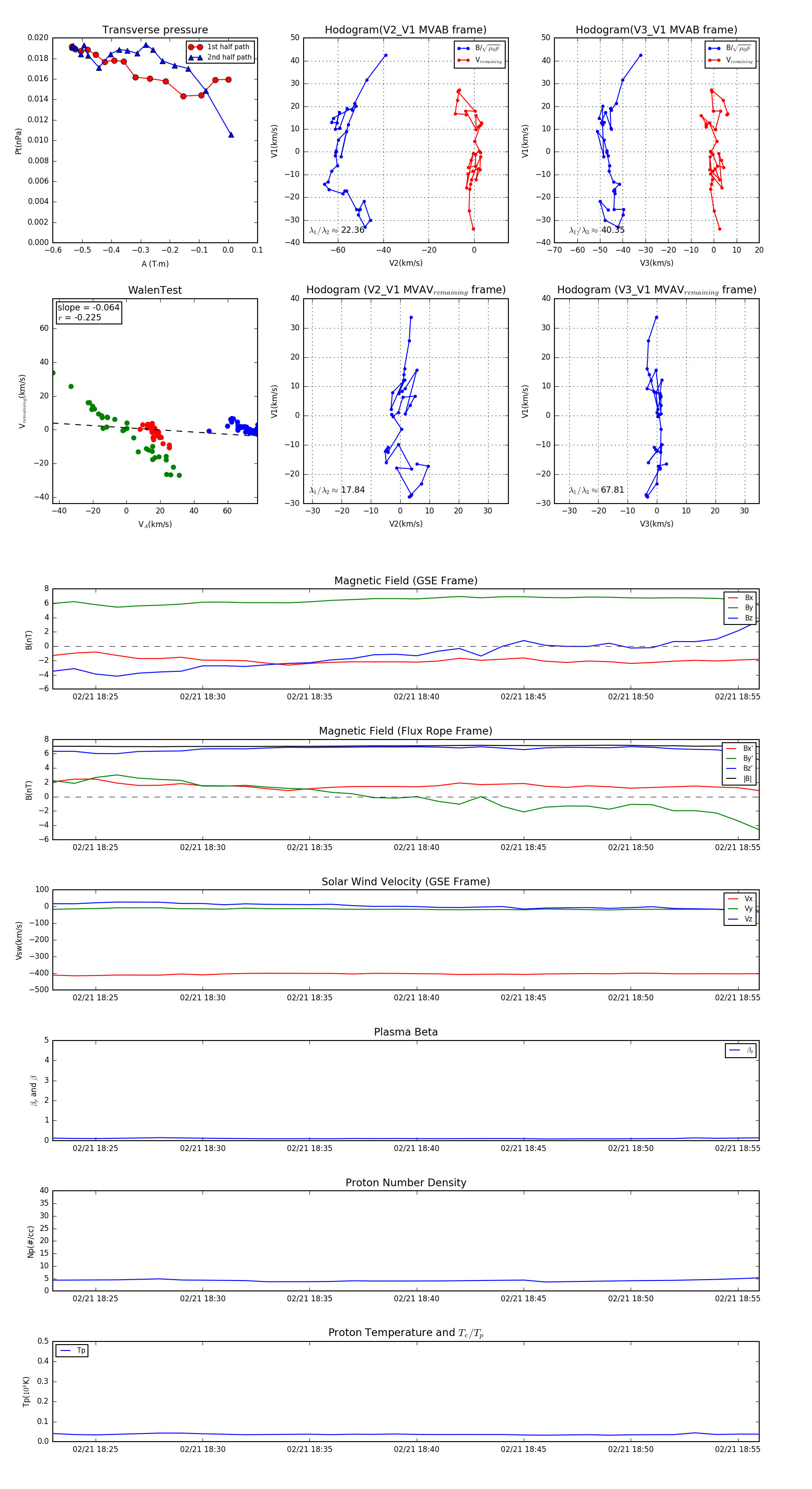The image size is (812, 1489).
Task: Select the "2nd half path" legend entry
Action: click(x=220, y=57)
